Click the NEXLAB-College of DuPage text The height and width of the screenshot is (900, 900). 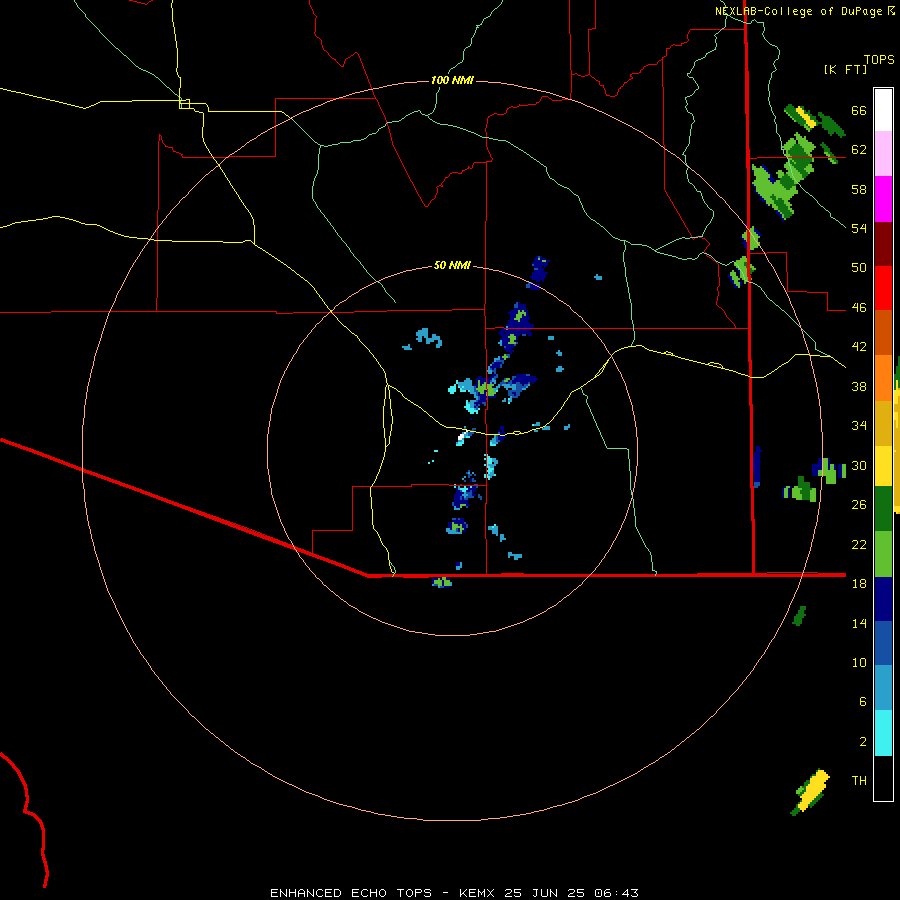point(798,11)
